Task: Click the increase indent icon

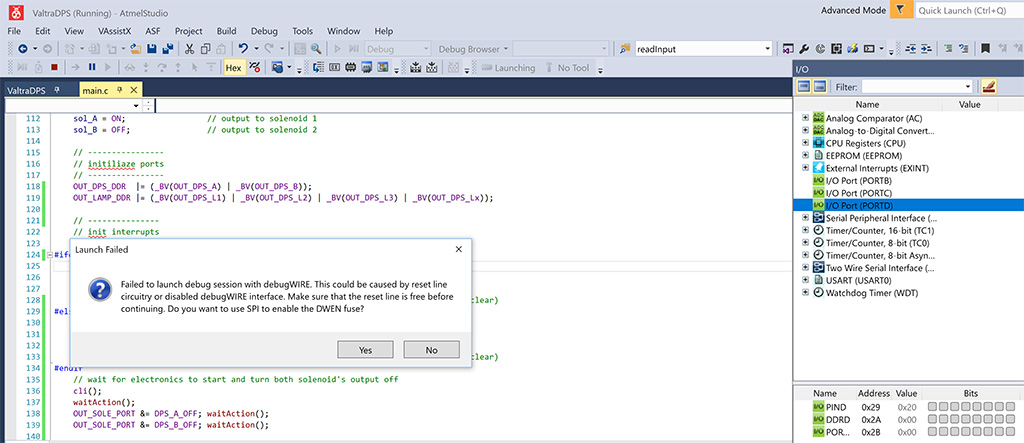Action: 926,48
